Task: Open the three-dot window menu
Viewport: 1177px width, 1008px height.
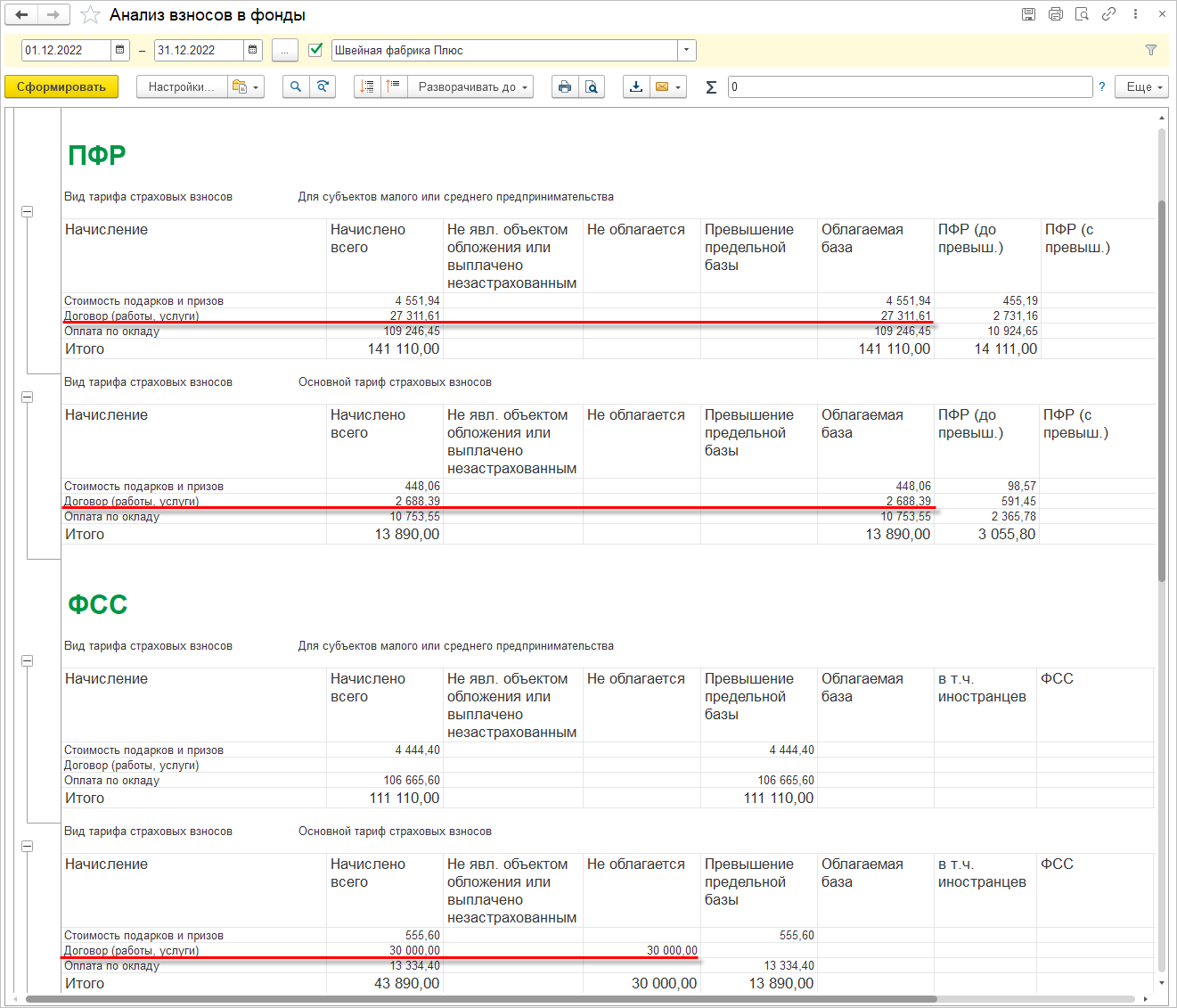Action: pyautogui.click(x=1135, y=14)
